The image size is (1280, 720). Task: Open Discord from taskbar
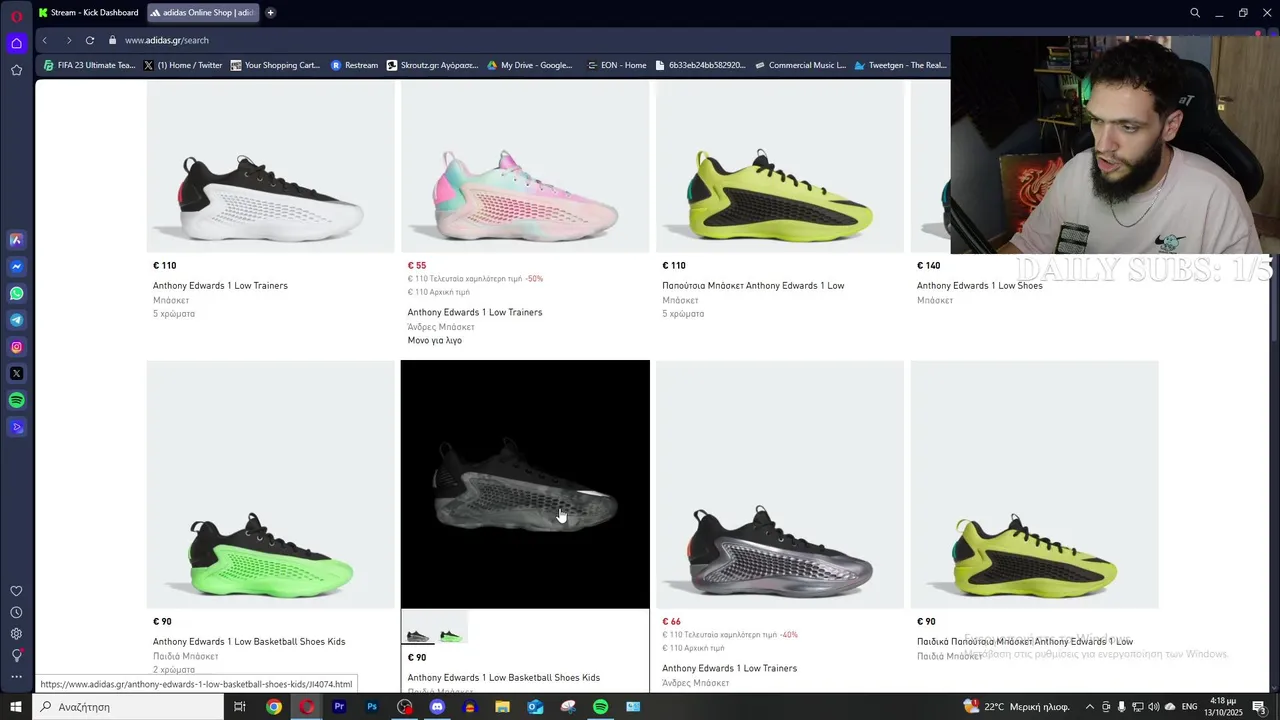tap(437, 707)
